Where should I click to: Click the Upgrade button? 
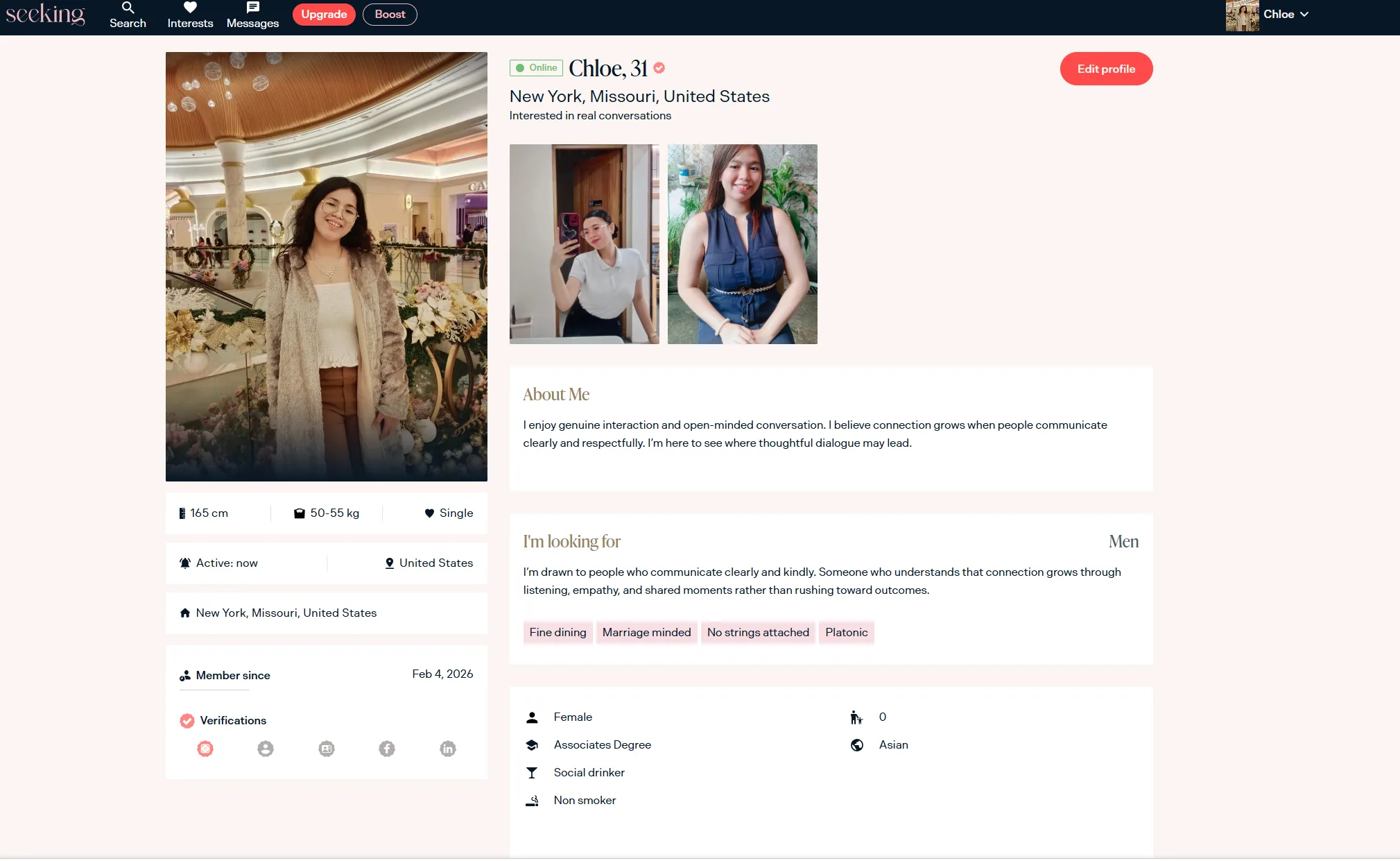click(324, 15)
